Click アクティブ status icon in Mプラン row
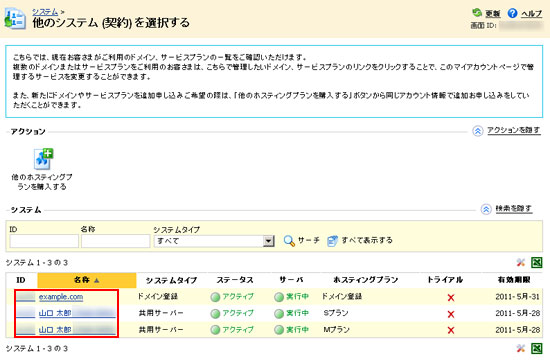Screen dimensions: 550x361 [x=215, y=330]
